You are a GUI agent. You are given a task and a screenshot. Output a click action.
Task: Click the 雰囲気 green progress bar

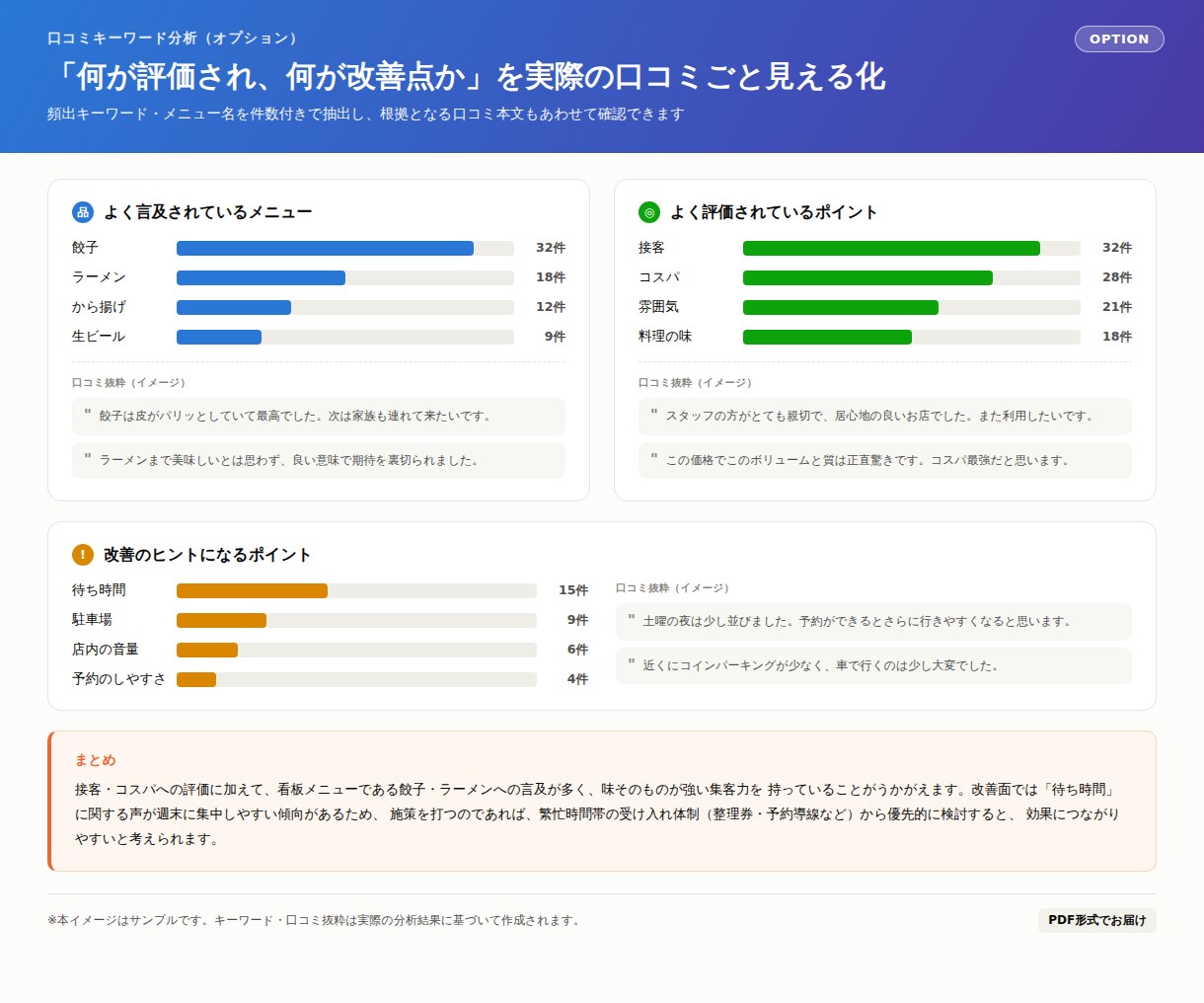(x=912, y=308)
